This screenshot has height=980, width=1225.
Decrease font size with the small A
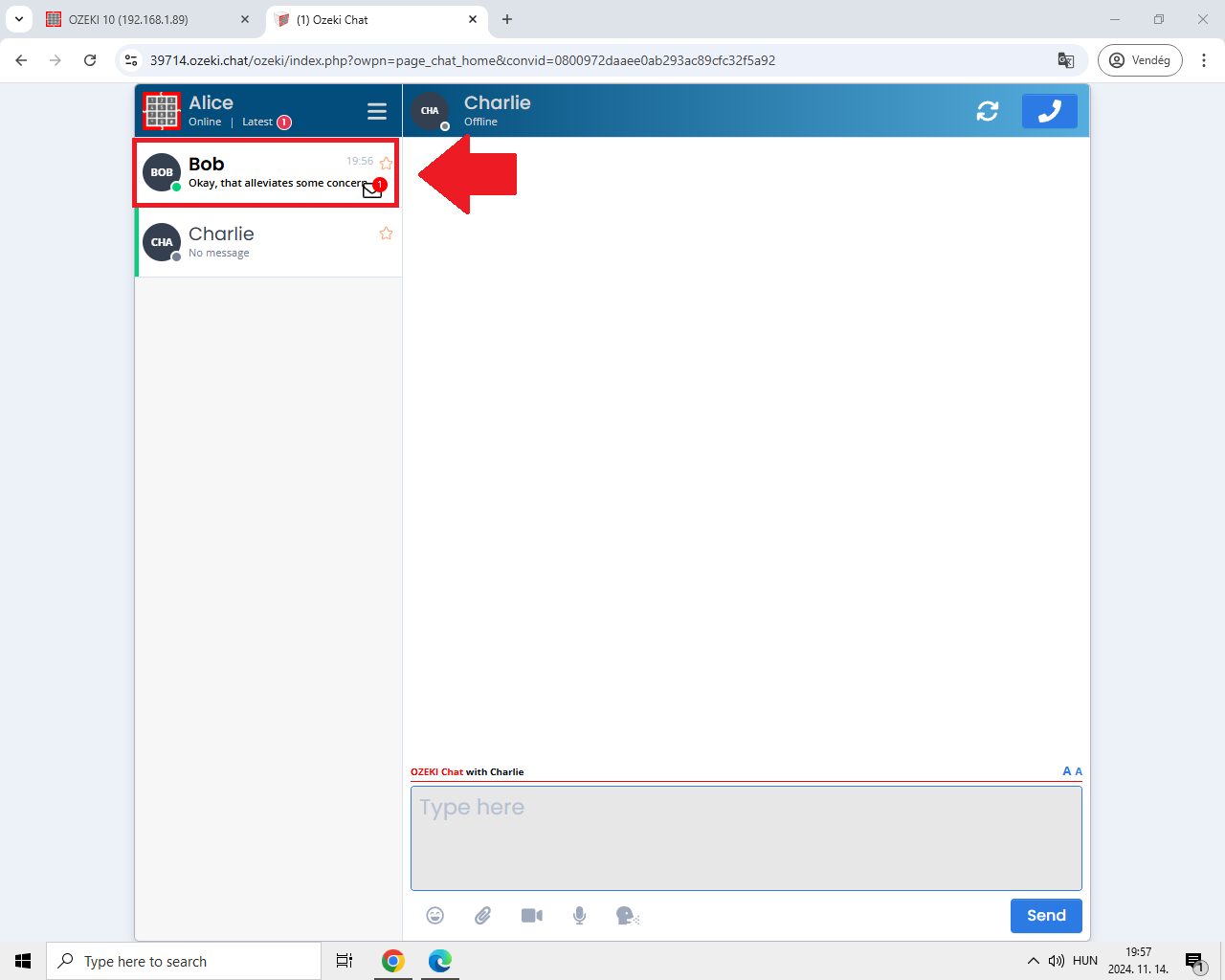(1079, 771)
